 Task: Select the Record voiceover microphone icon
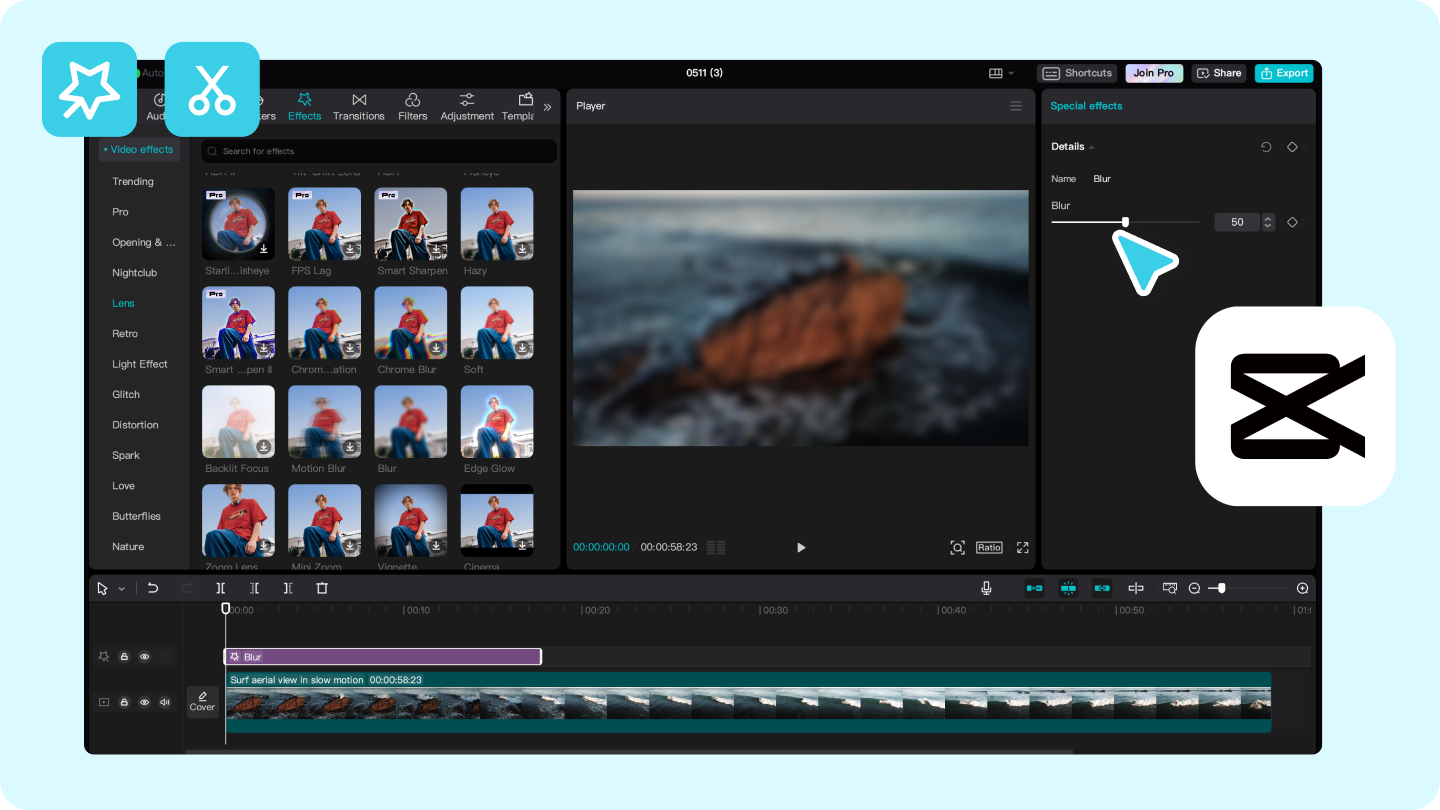(x=986, y=588)
